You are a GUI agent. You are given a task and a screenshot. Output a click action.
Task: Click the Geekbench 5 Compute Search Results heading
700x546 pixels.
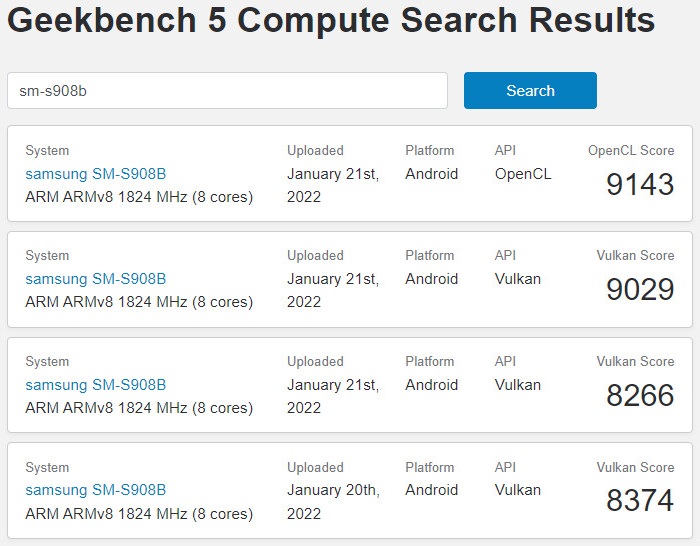pos(331,21)
